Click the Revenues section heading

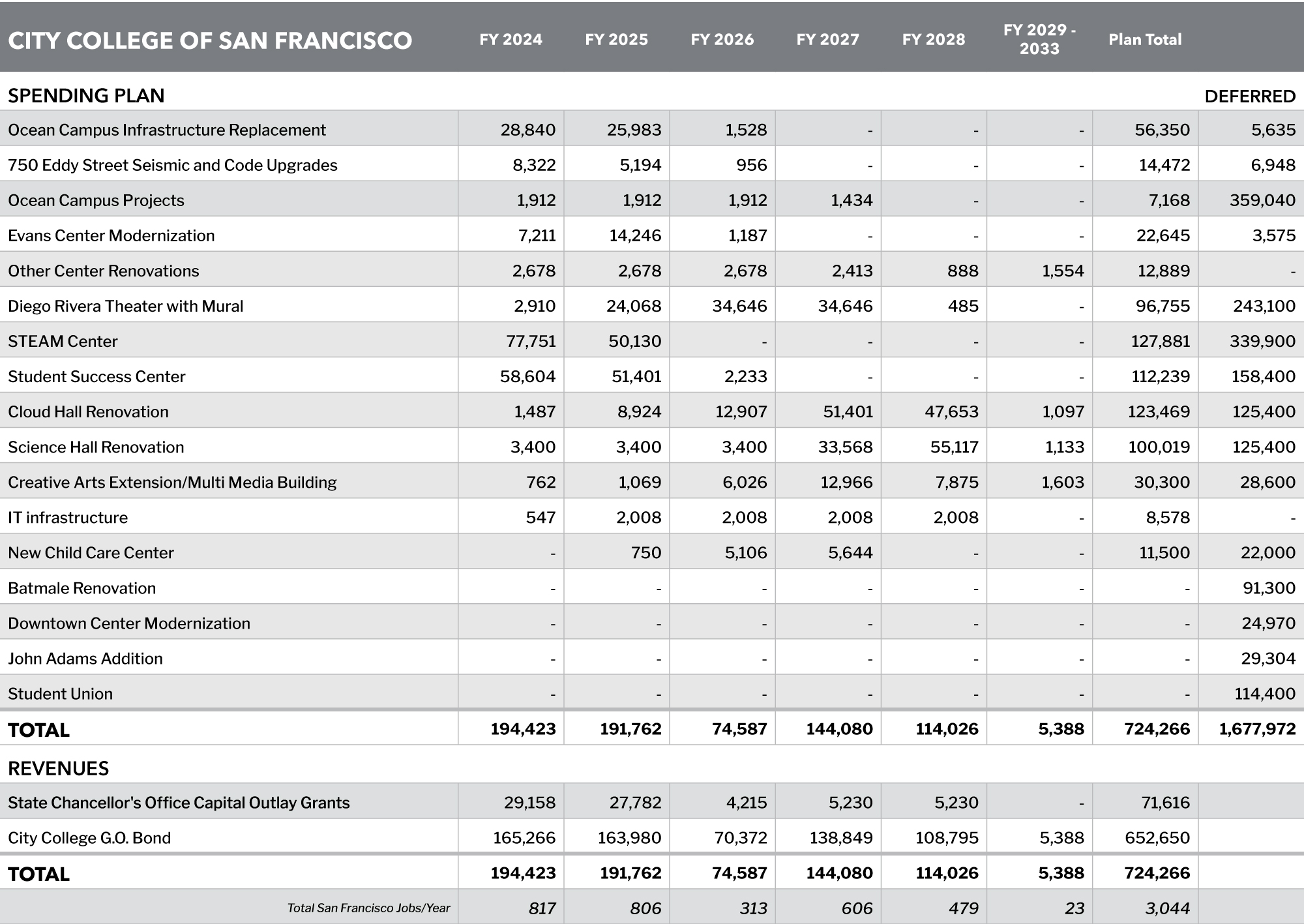58,768
